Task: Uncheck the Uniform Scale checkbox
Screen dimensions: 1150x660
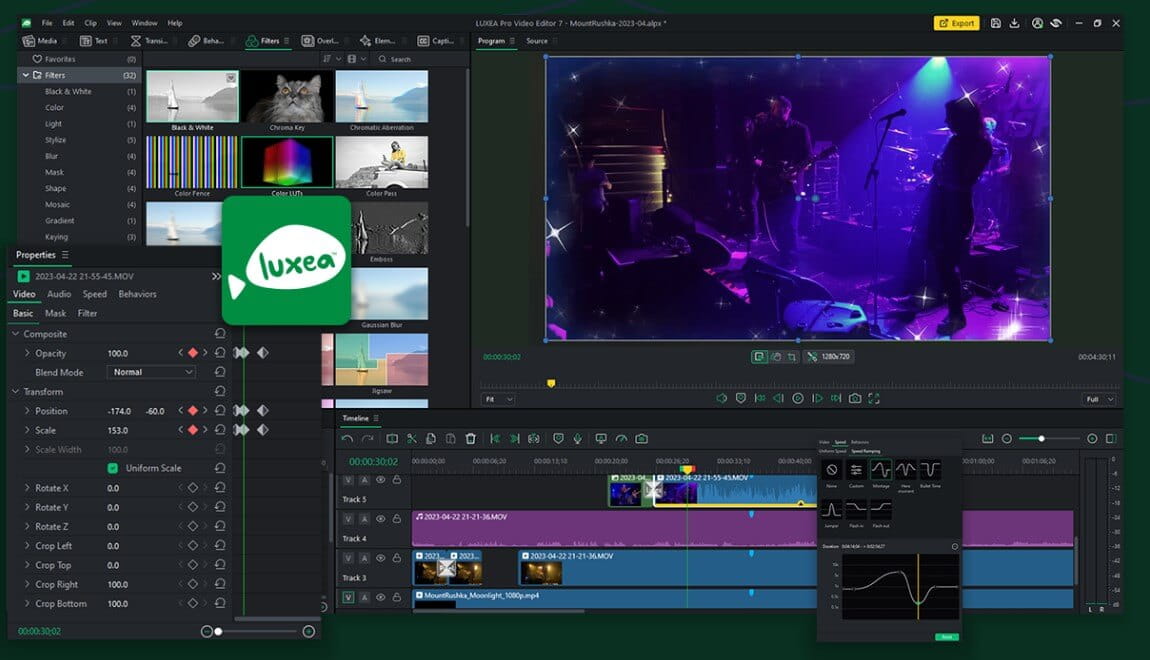Action: (113, 468)
